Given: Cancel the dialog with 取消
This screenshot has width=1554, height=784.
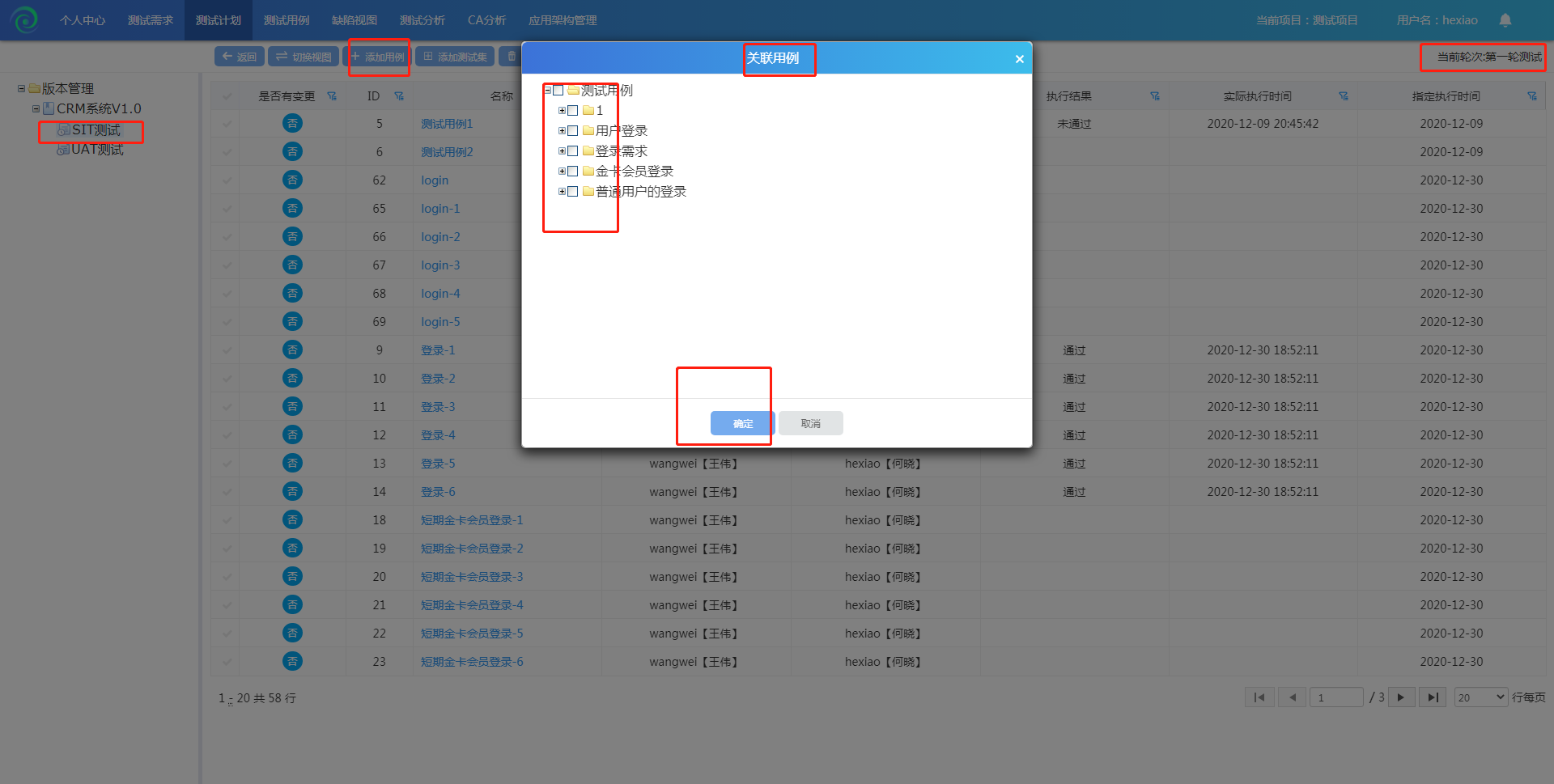Looking at the screenshot, I should (811, 423).
